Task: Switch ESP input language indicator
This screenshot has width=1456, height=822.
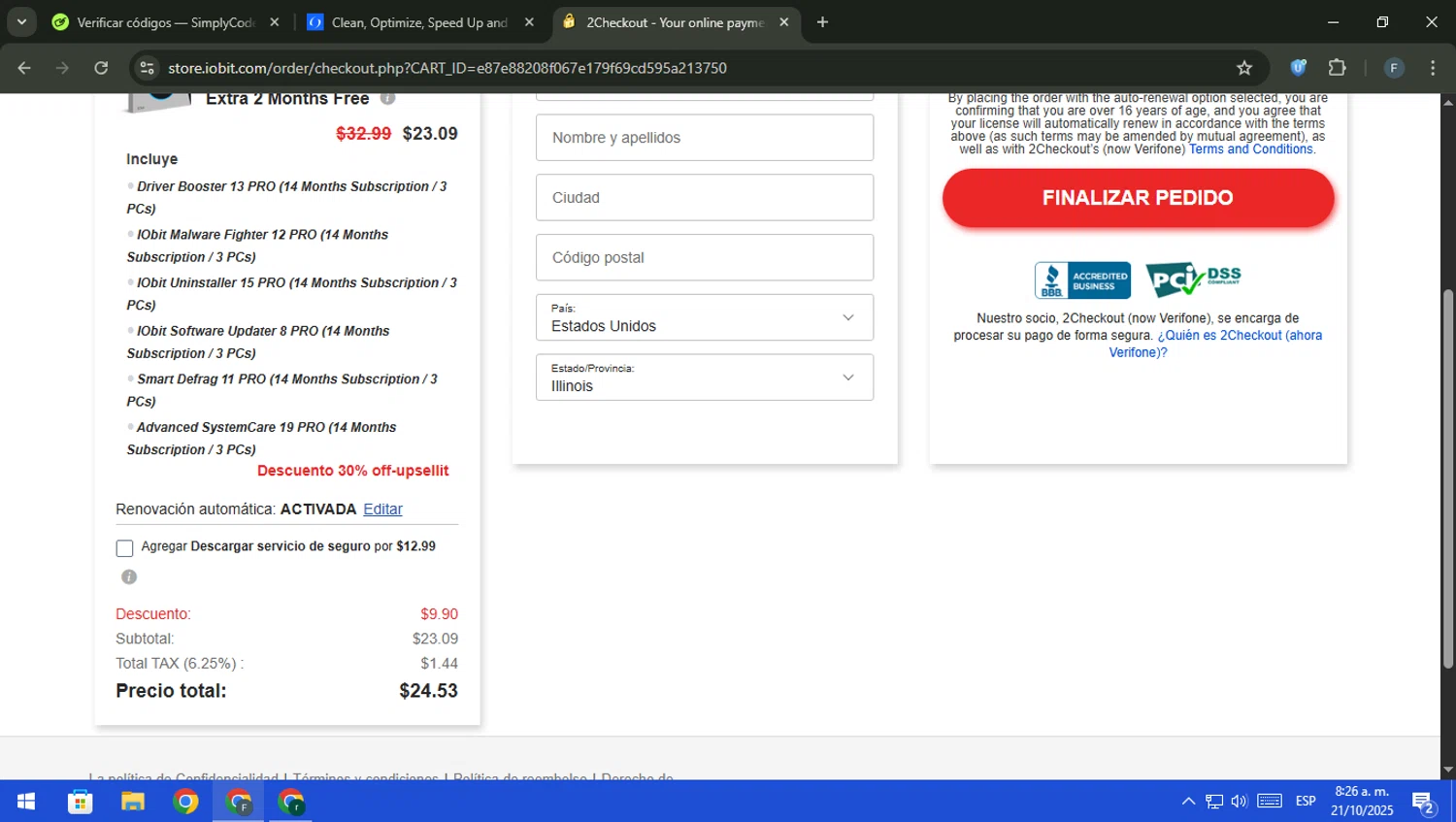Action: [x=1306, y=802]
